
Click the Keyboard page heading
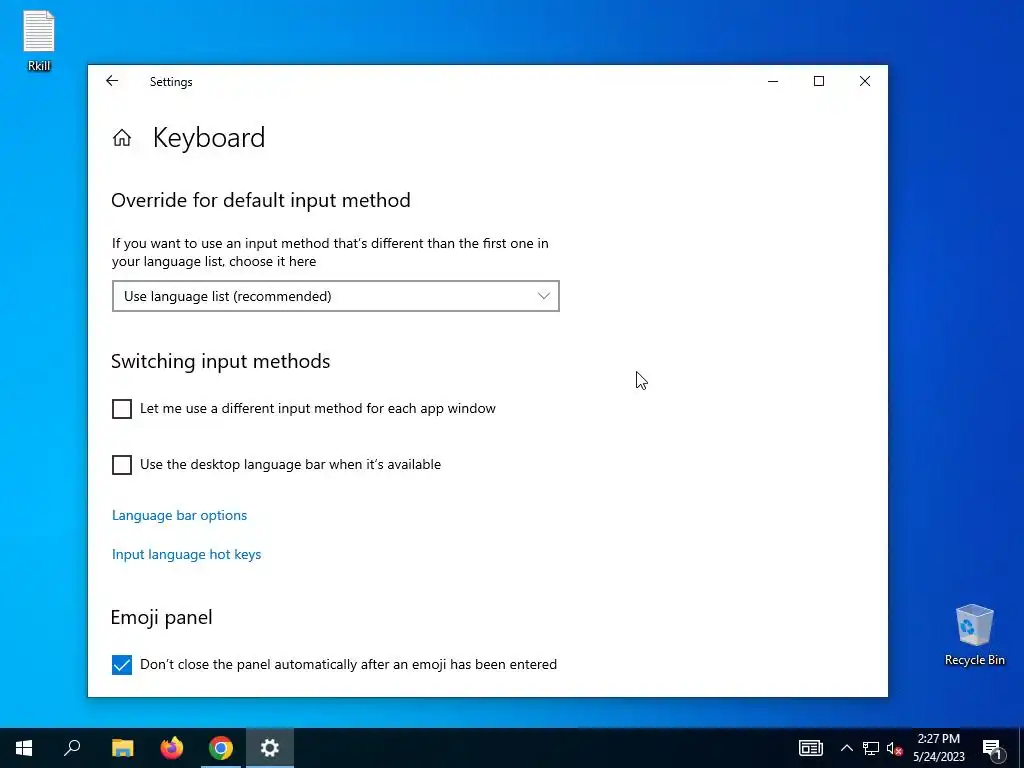[x=209, y=138]
